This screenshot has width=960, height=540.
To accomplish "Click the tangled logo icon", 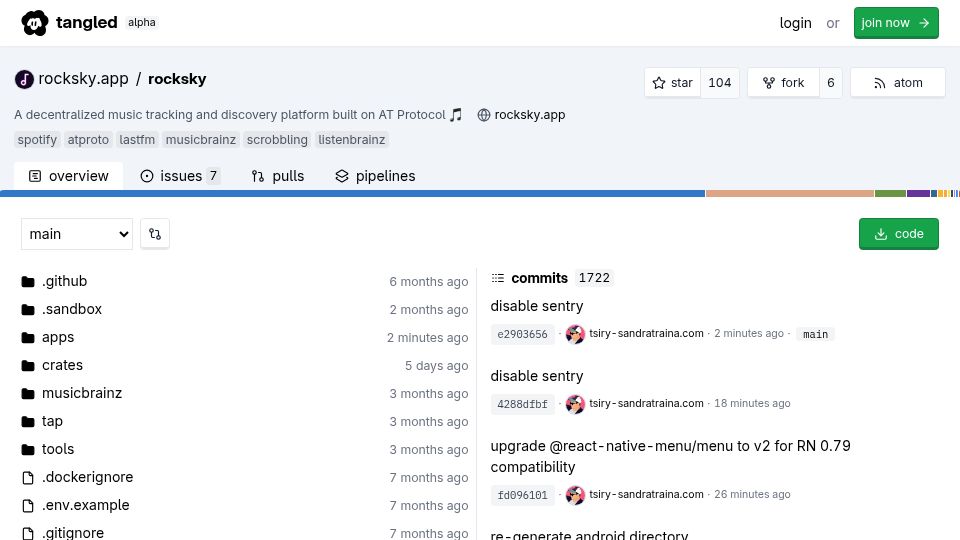I will pos(34,23).
